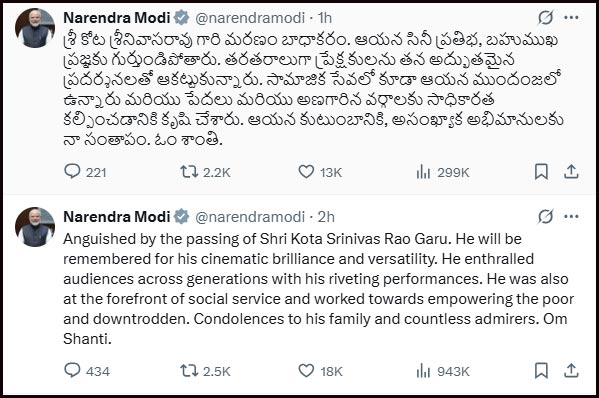Open the 2h timestamp link

(326, 217)
